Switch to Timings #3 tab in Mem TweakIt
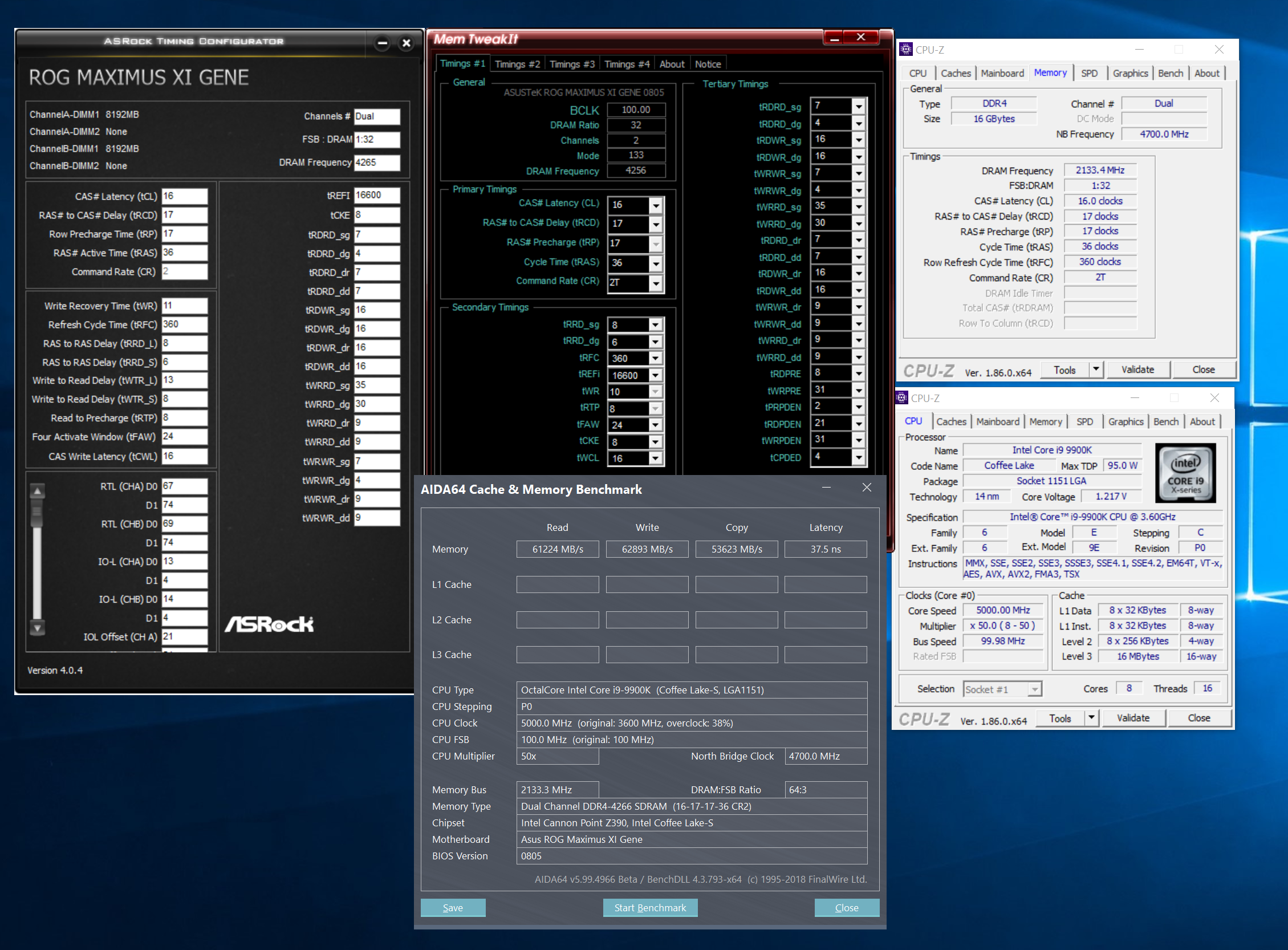The width and height of the screenshot is (1288, 950). pos(572,64)
